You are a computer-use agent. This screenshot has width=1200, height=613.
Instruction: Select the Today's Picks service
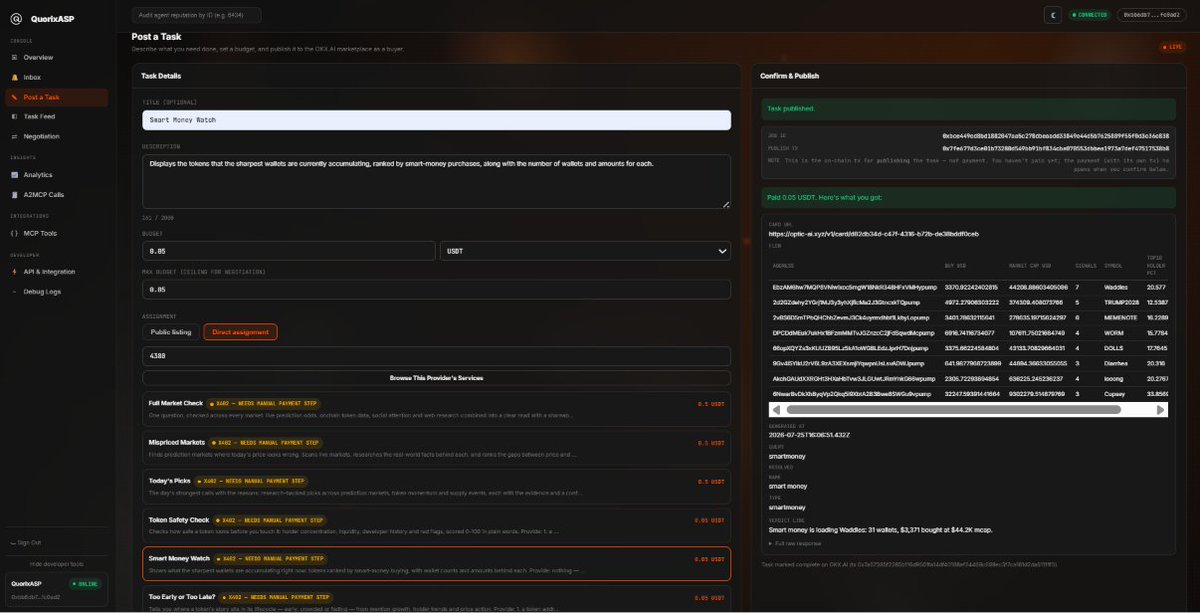(436, 486)
